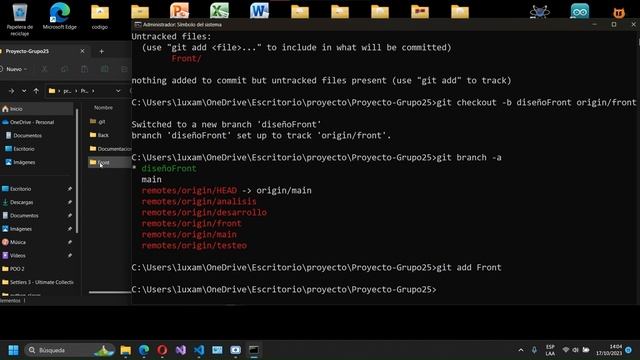Click the microphone tray icon
This screenshot has height=360, width=640.
(534, 350)
